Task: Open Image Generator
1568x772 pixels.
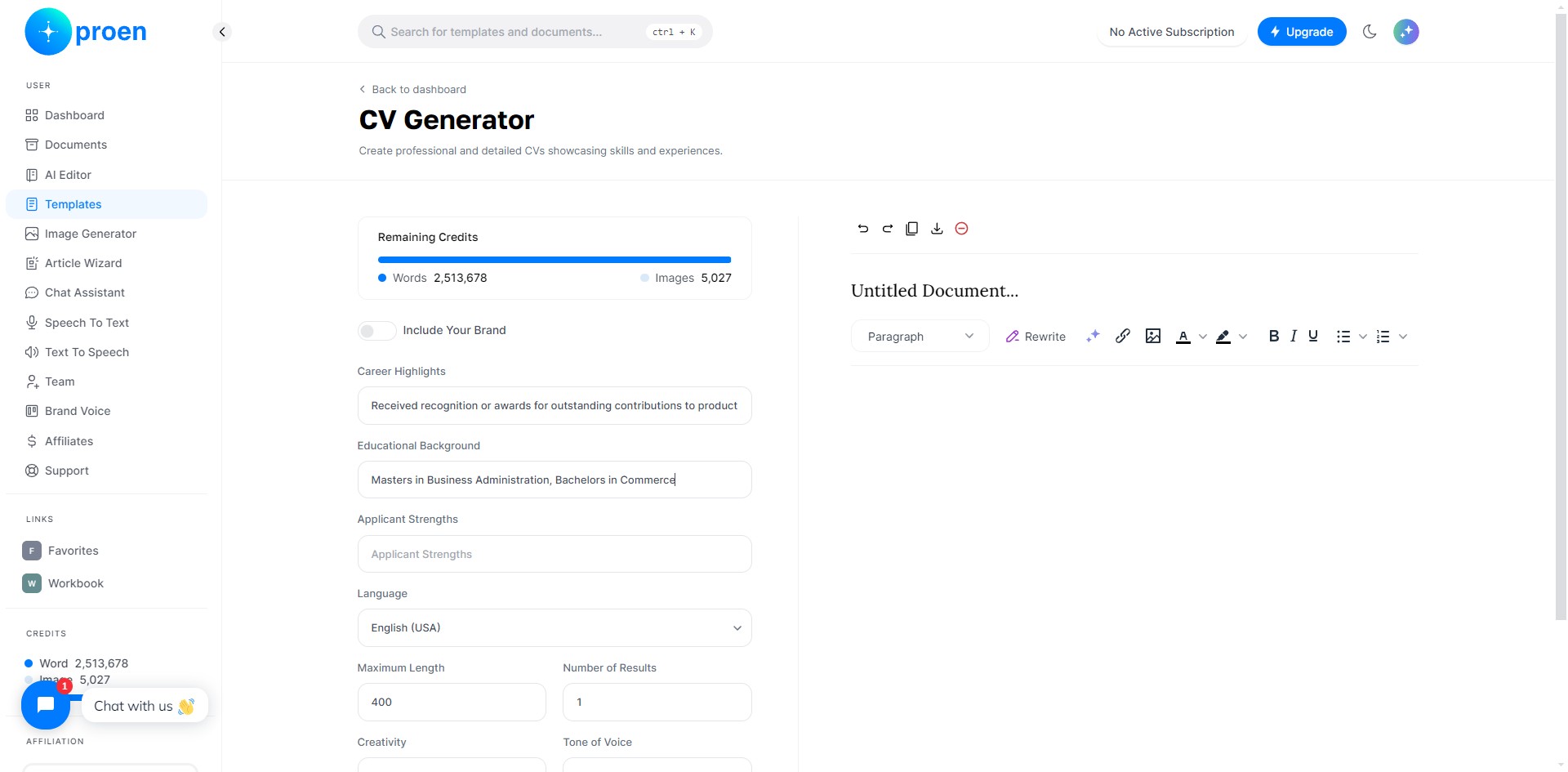Action: [107, 234]
